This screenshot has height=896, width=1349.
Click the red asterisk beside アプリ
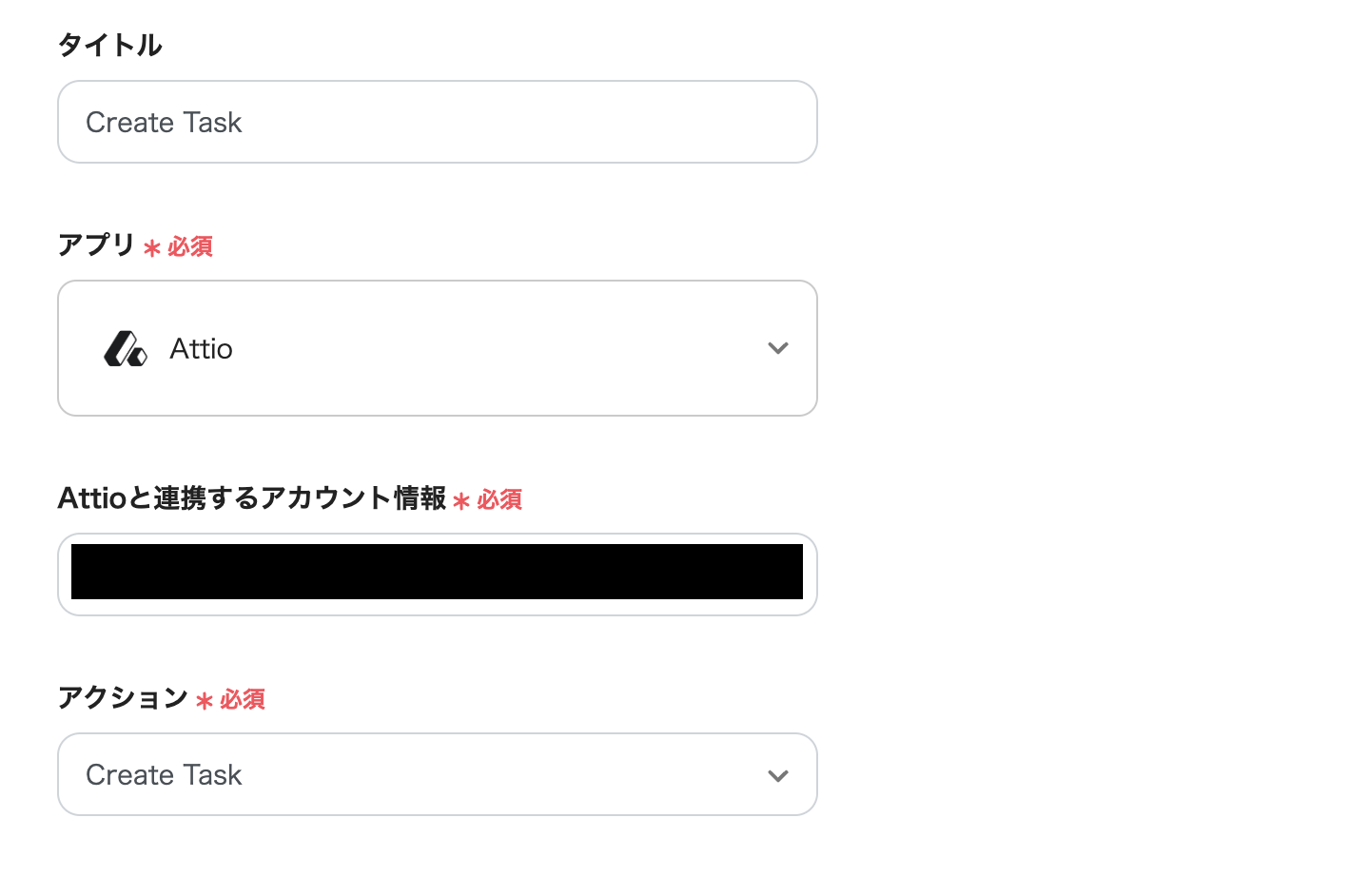(151, 248)
